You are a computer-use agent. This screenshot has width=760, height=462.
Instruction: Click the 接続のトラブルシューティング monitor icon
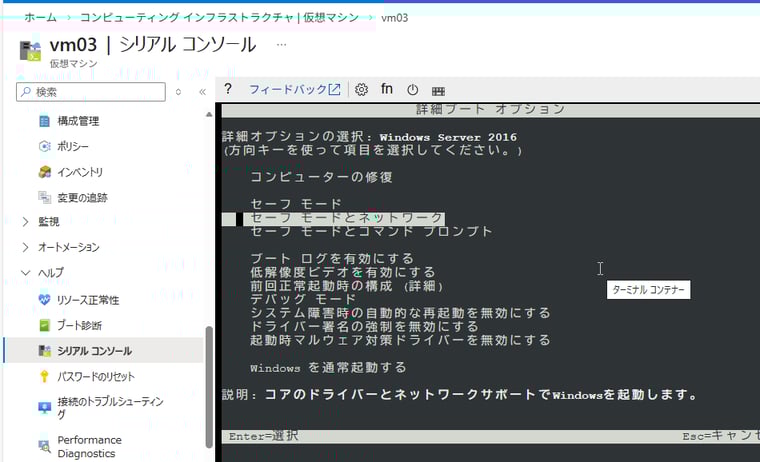point(44,407)
